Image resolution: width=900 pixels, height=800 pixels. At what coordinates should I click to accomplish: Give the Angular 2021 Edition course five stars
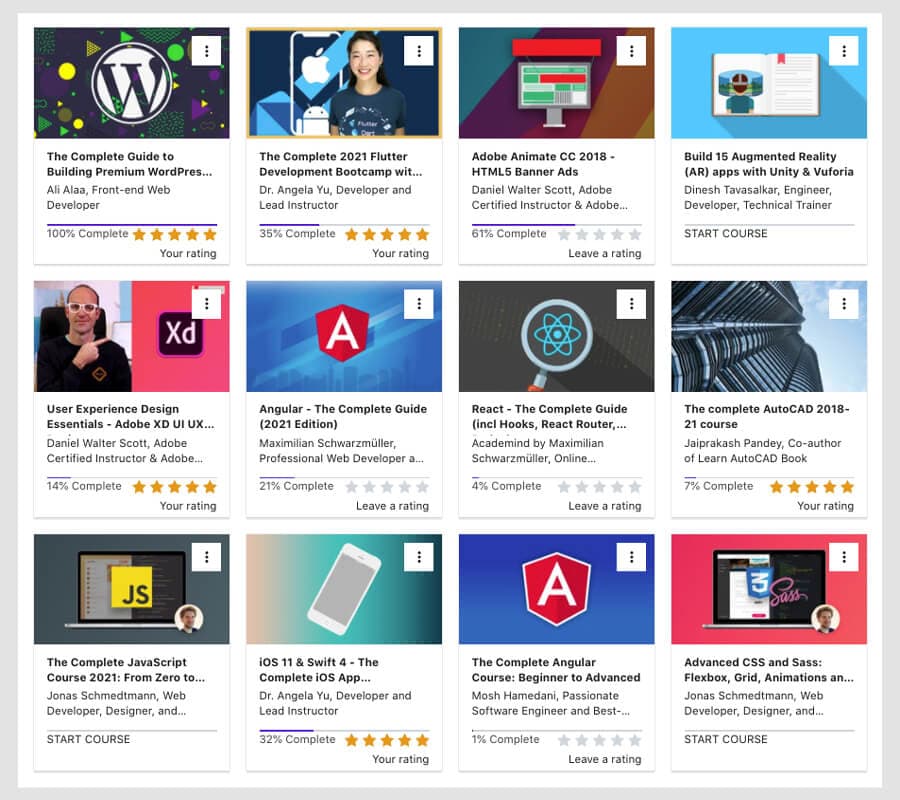421,486
